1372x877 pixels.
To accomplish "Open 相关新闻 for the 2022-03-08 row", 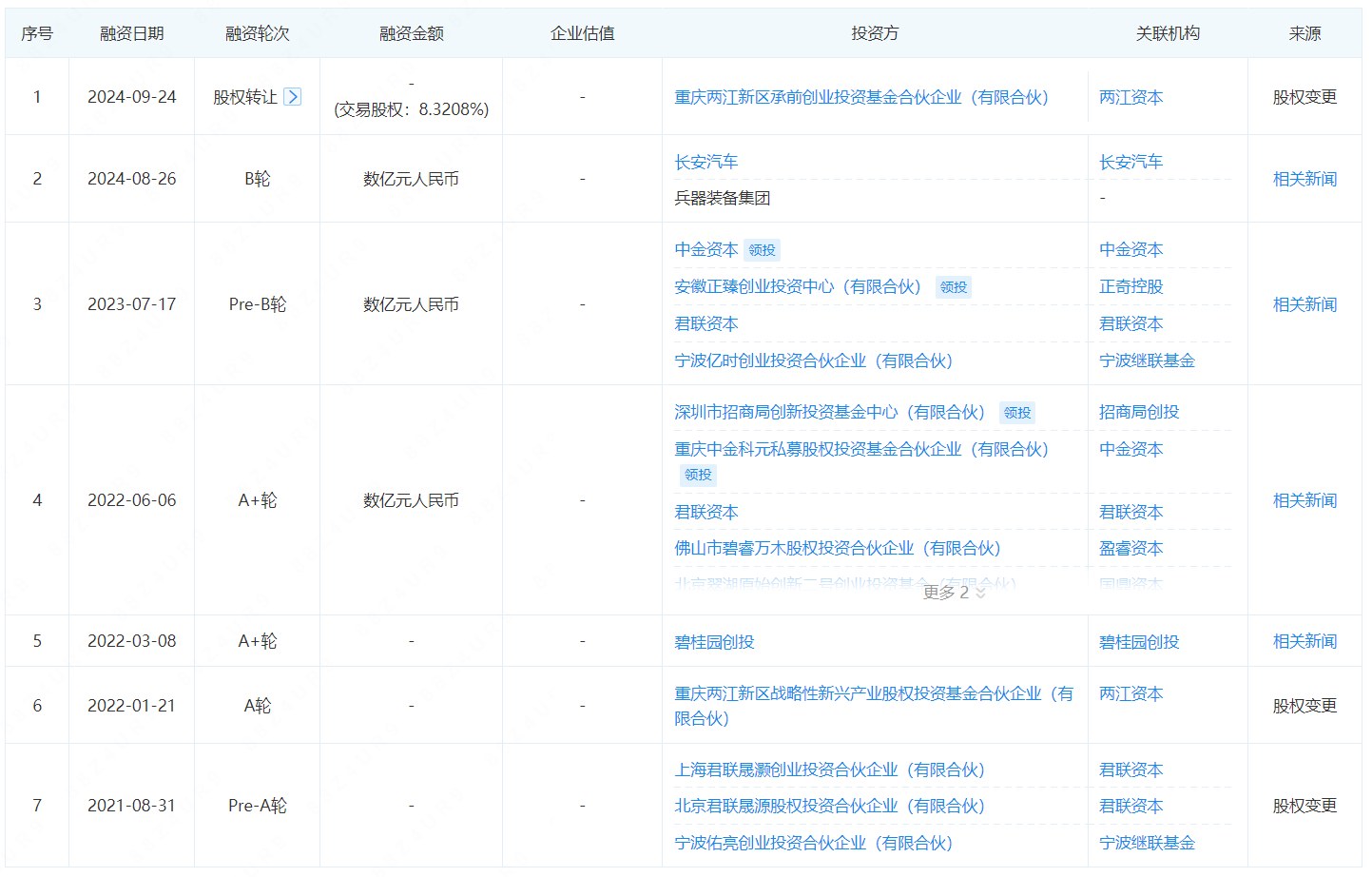I will click(1304, 641).
